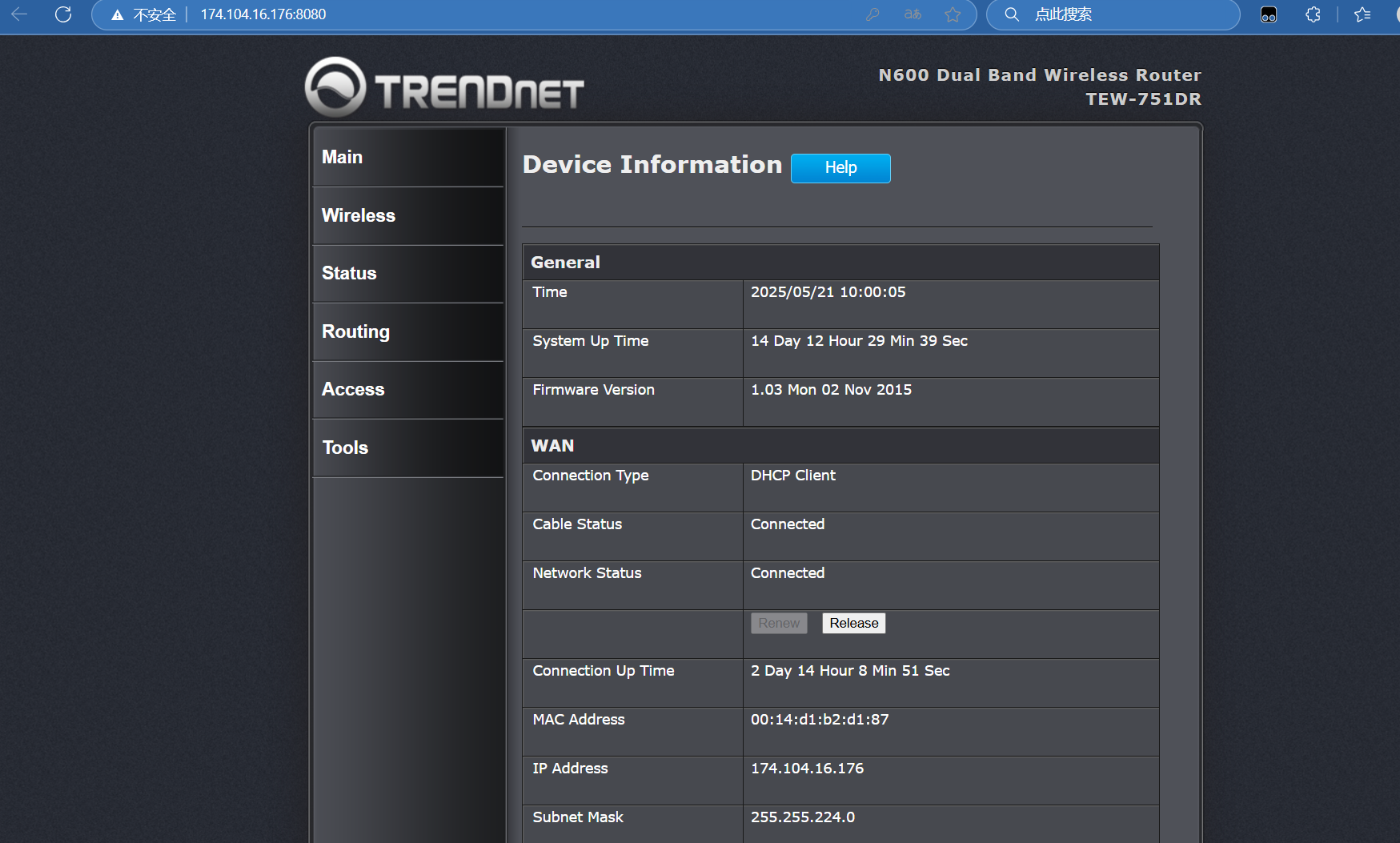This screenshot has width=1400, height=843.
Task: Open the dark mask extension icon in the toolbar
Action: pos(1269,14)
